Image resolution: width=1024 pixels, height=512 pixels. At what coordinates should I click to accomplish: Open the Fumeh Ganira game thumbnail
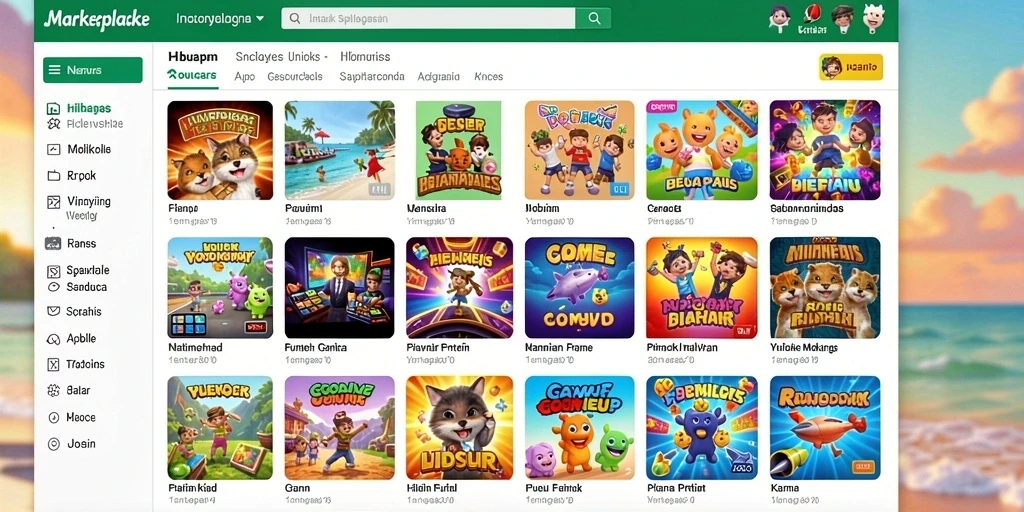click(x=340, y=287)
